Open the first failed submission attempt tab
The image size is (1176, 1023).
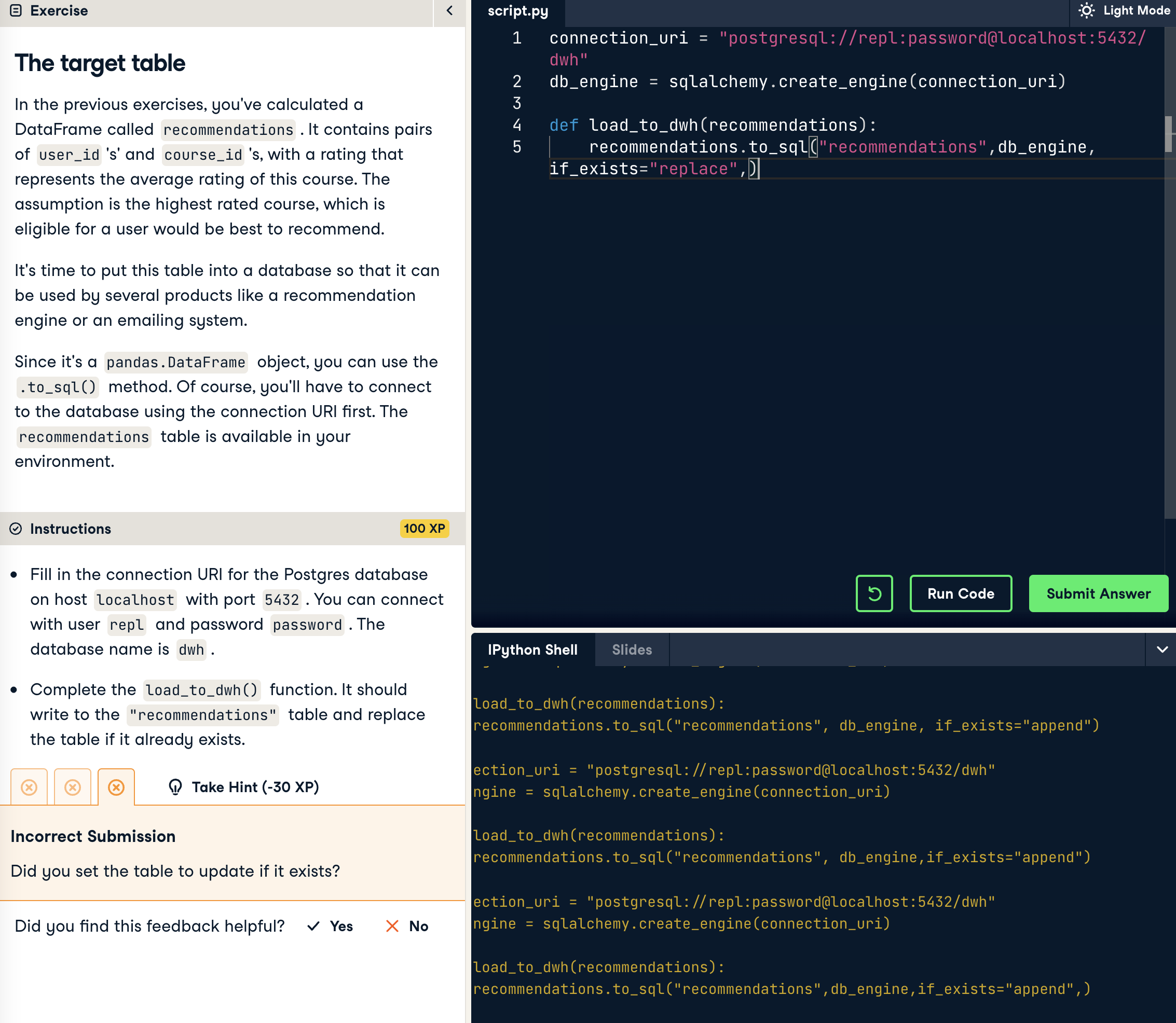(29, 787)
